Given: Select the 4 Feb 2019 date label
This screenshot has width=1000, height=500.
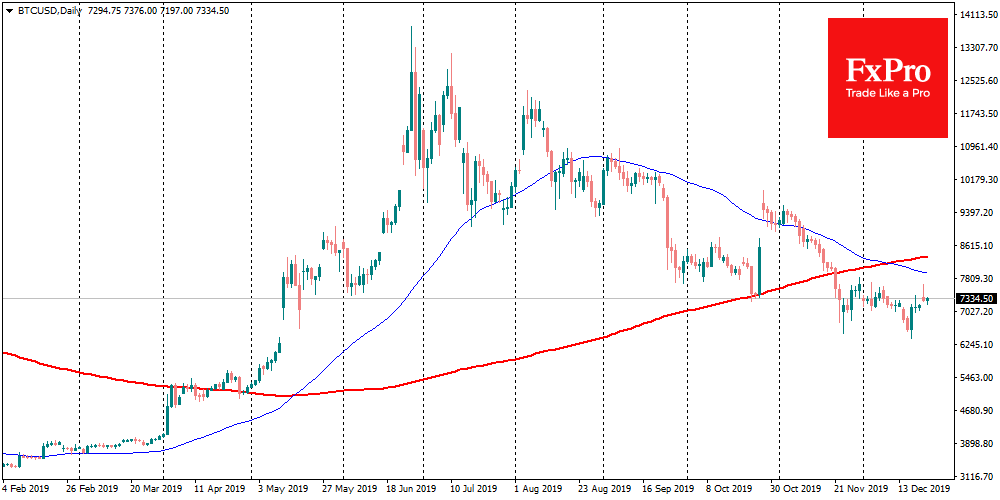Looking at the screenshot, I should tap(27, 491).
